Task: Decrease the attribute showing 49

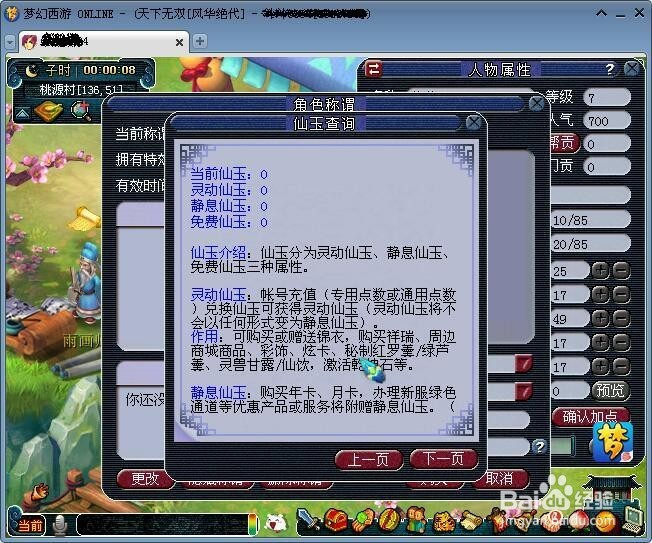Action: [x=621, y=319]
